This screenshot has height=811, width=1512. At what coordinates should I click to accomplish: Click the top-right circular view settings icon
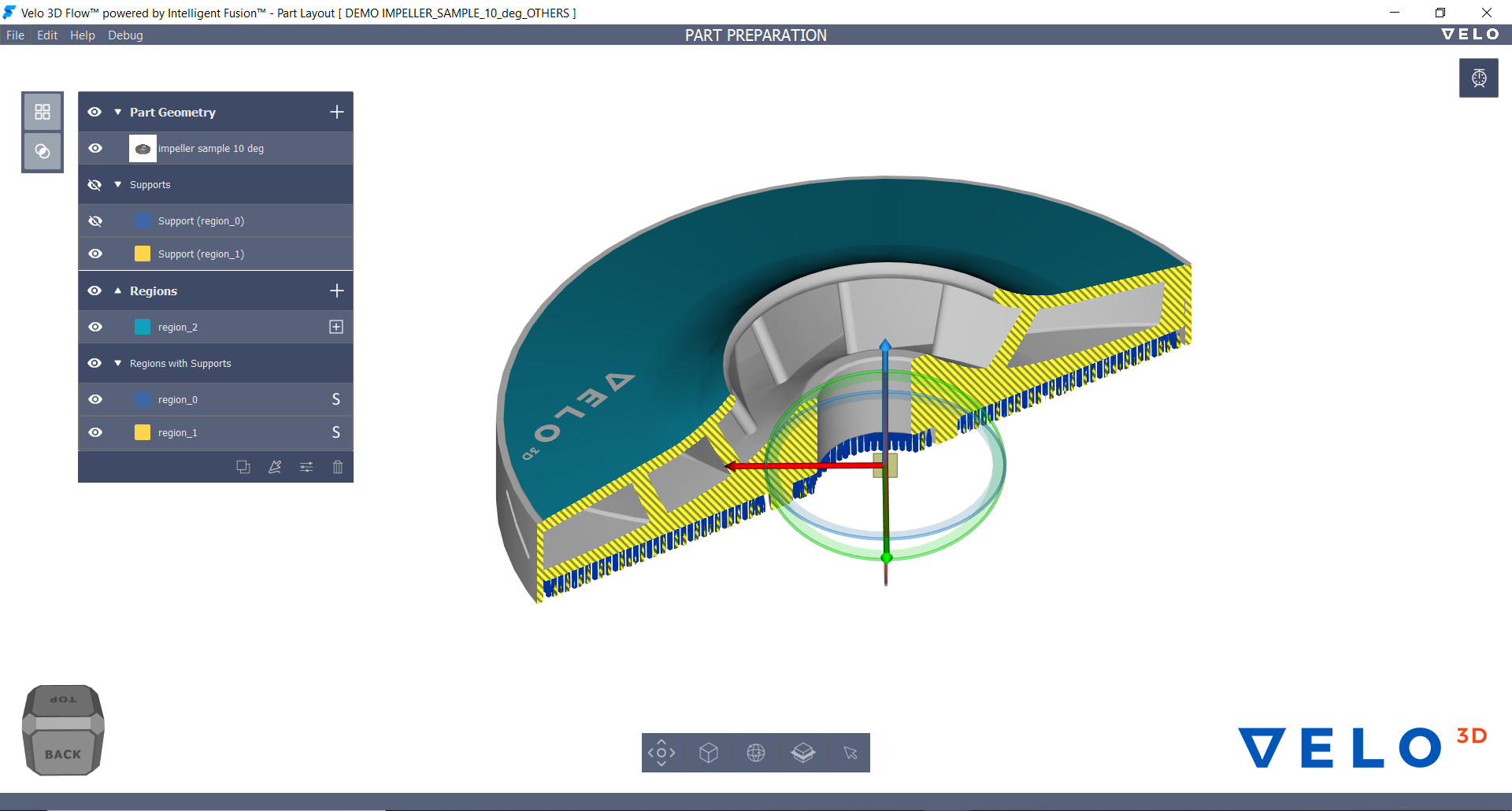[x=1479, y=78]
